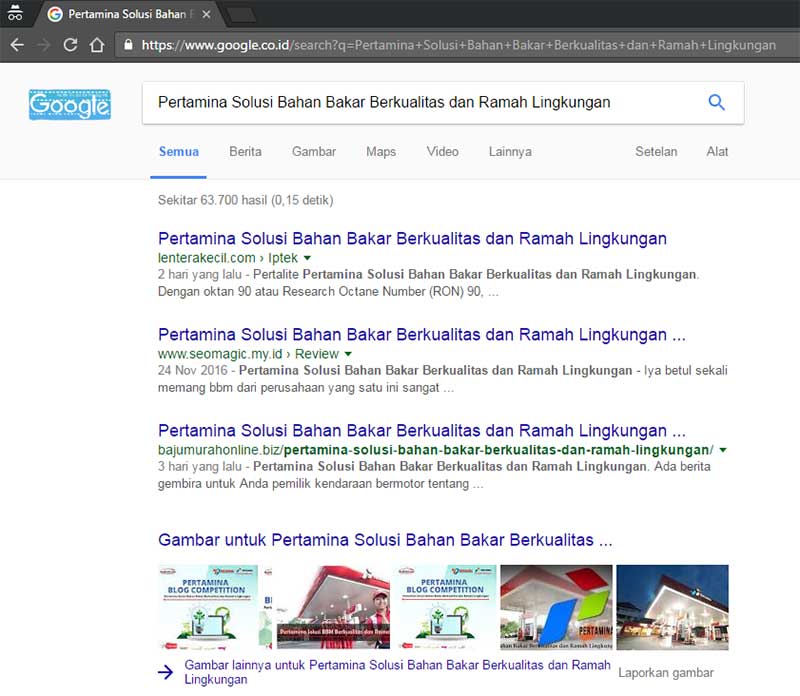This screenshot has height=696, width=800.
Task: Switch to the Gambar tab
Action: [x=314, y=152]
